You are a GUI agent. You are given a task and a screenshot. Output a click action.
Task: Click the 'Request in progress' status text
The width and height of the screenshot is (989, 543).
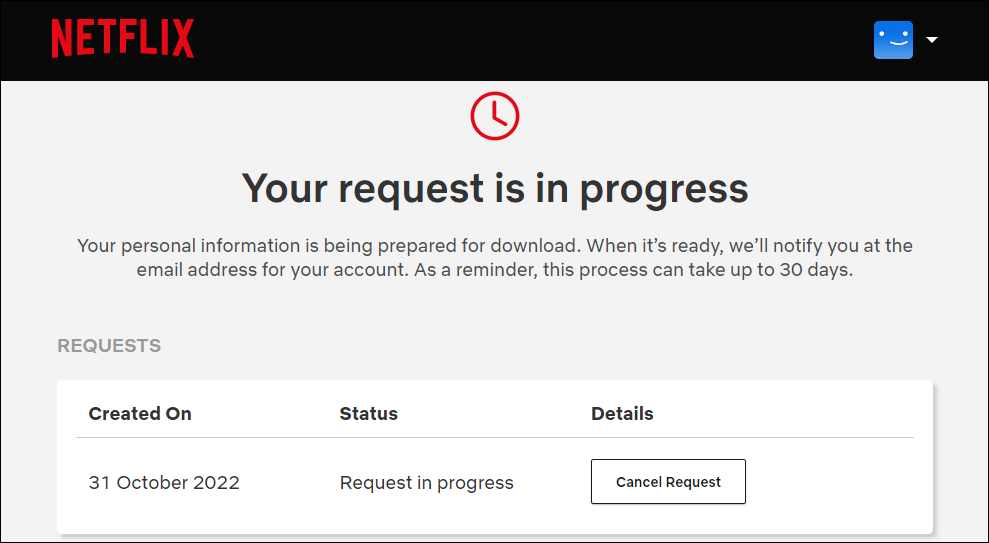pyautogui.click(x=426, y=483)
